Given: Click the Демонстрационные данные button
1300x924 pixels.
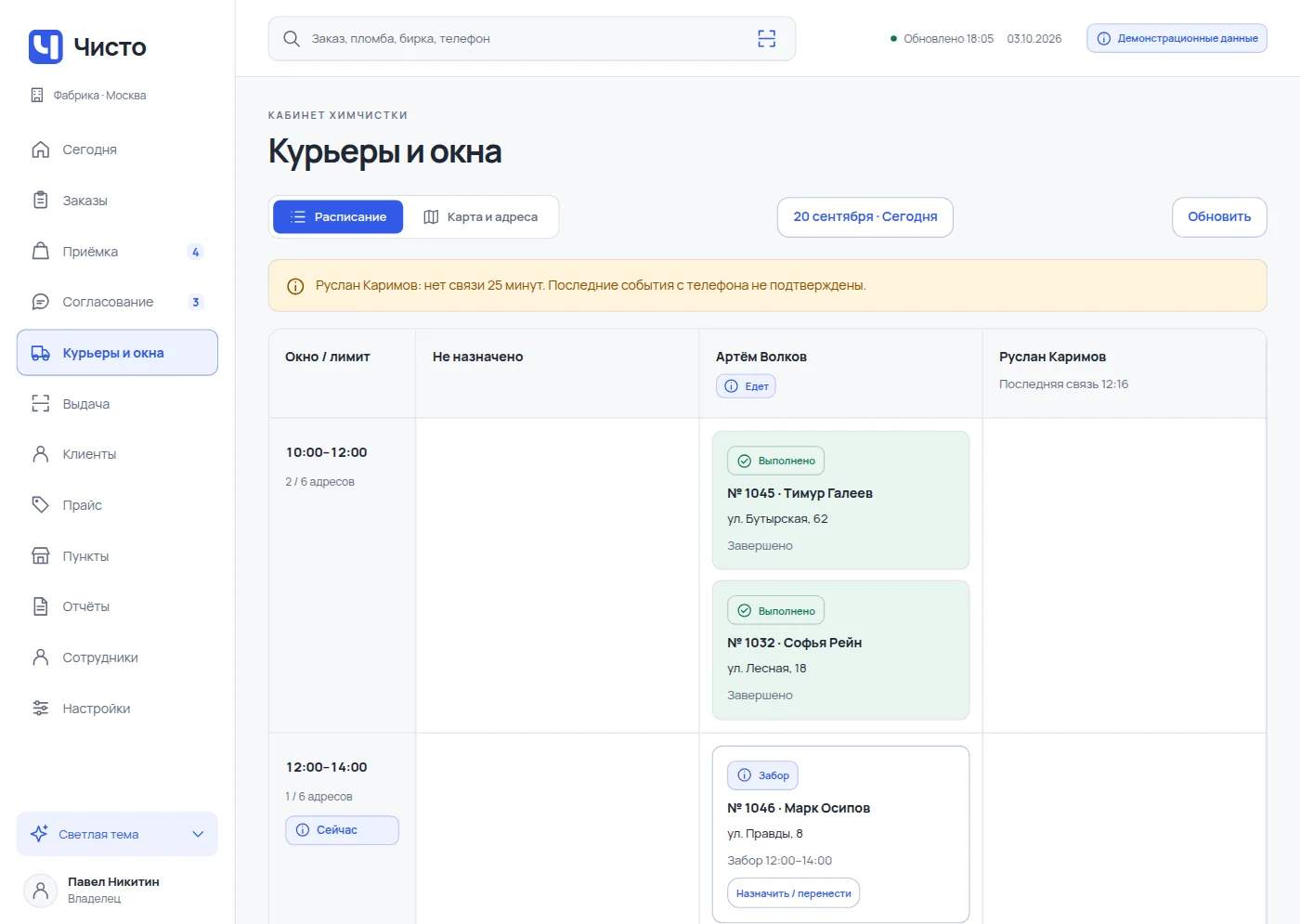Looking at the screenshot, I should 1176,38.
